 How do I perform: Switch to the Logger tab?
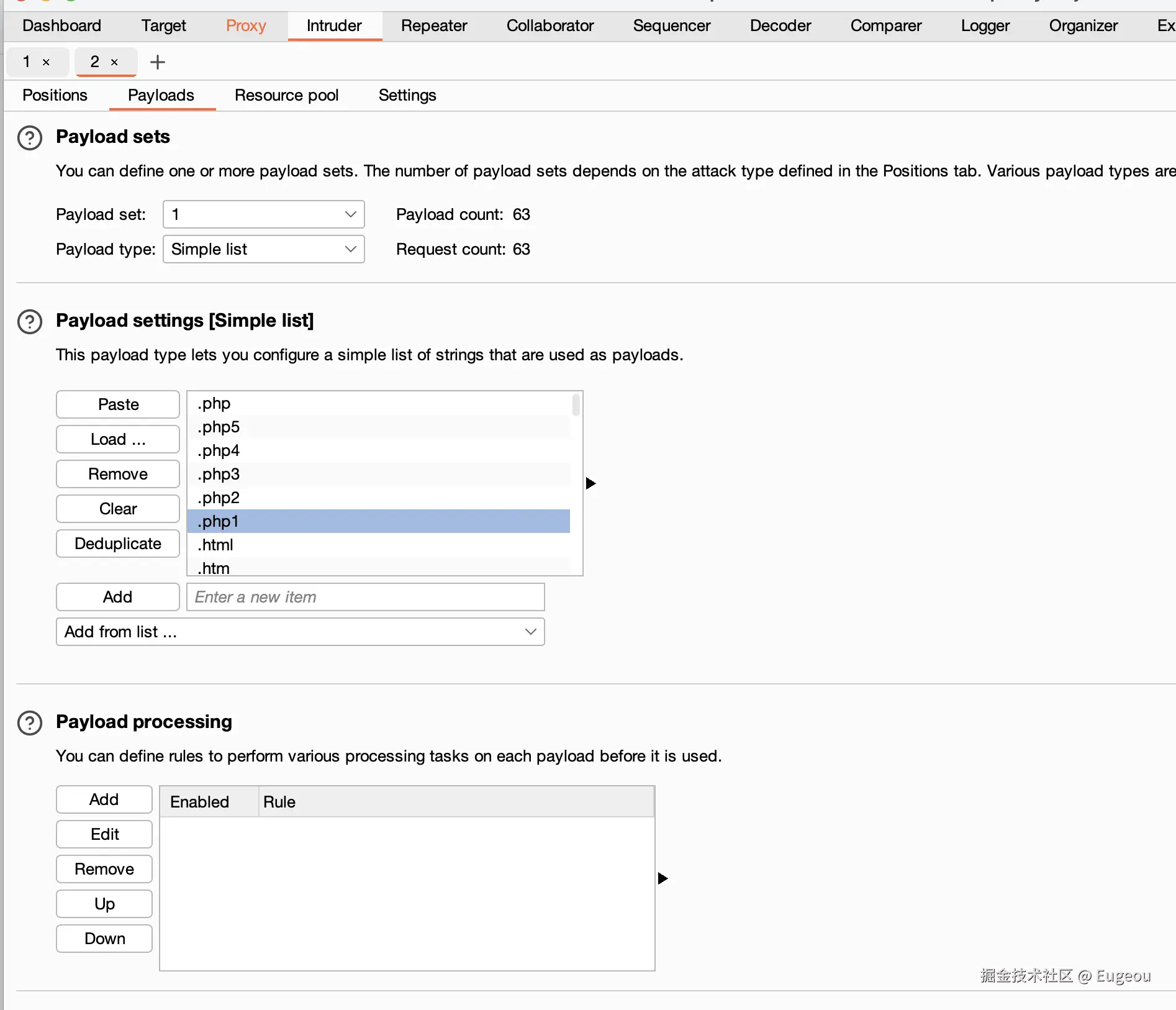985,25
